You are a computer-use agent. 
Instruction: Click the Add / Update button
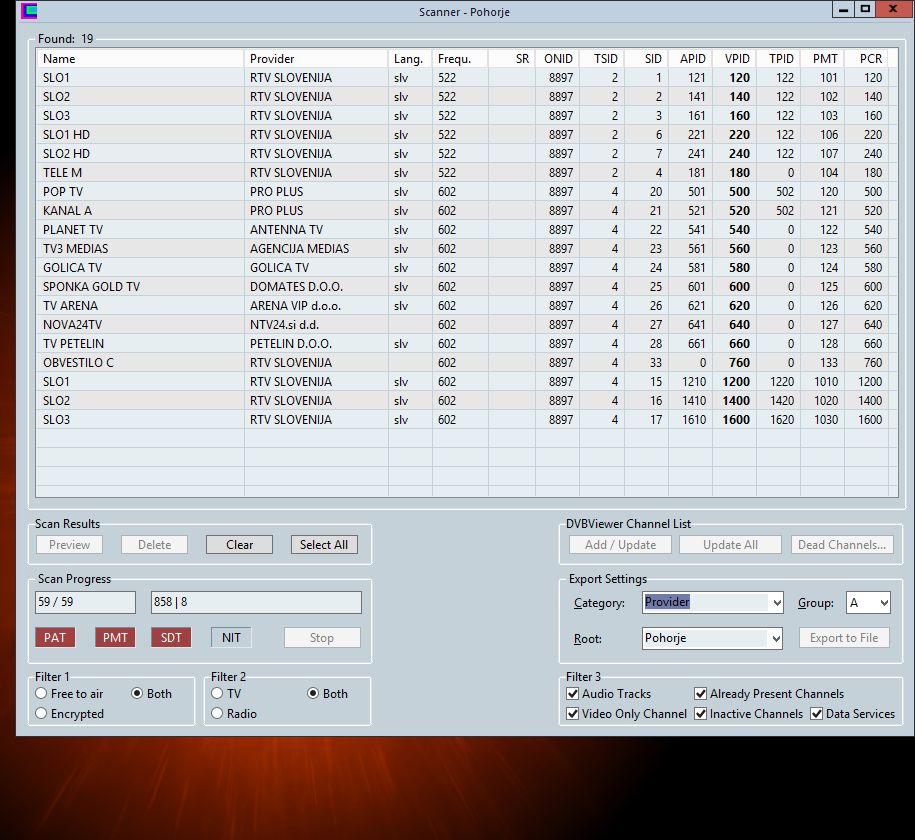click(620, 545)
